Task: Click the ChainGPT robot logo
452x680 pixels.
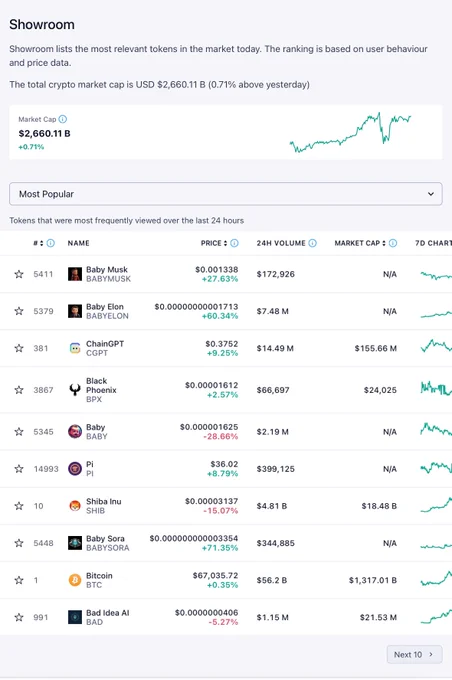Action: (x=75, y=348)
